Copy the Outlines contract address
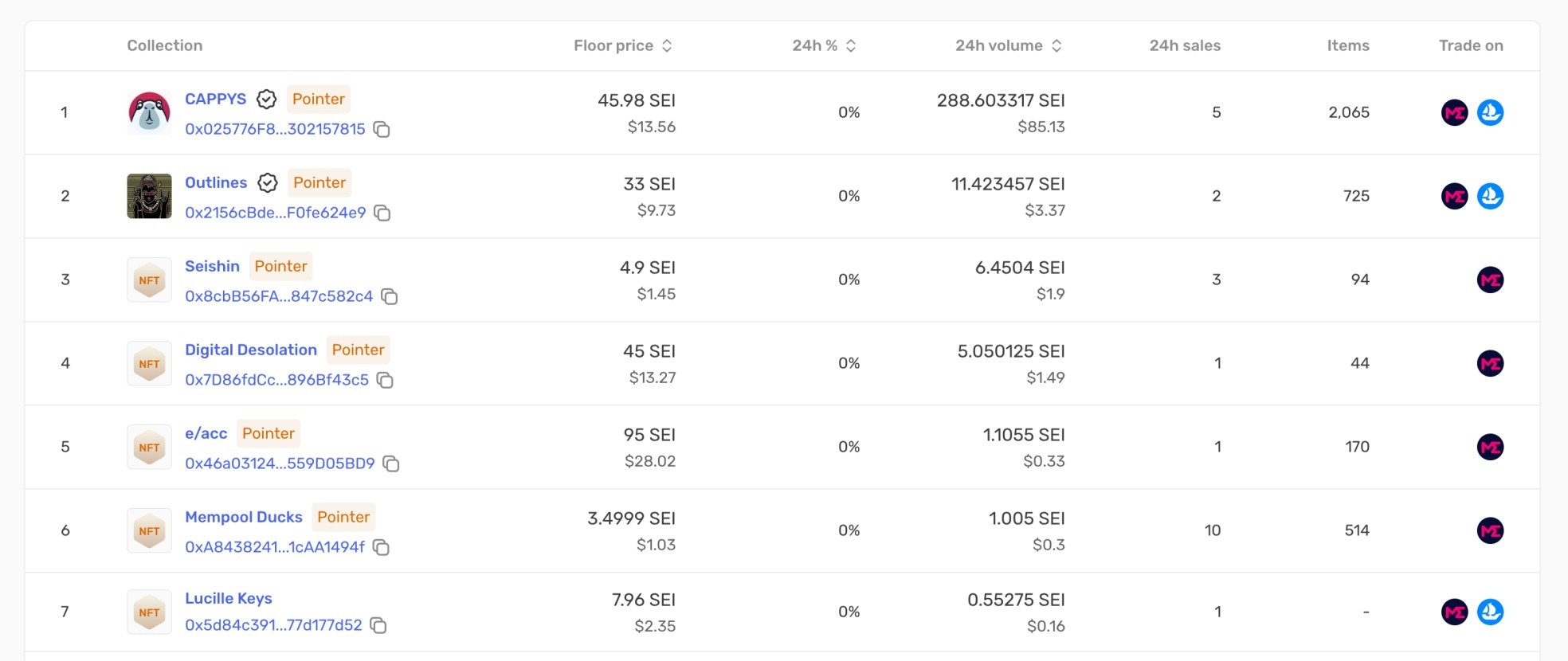 click(382, 213)
